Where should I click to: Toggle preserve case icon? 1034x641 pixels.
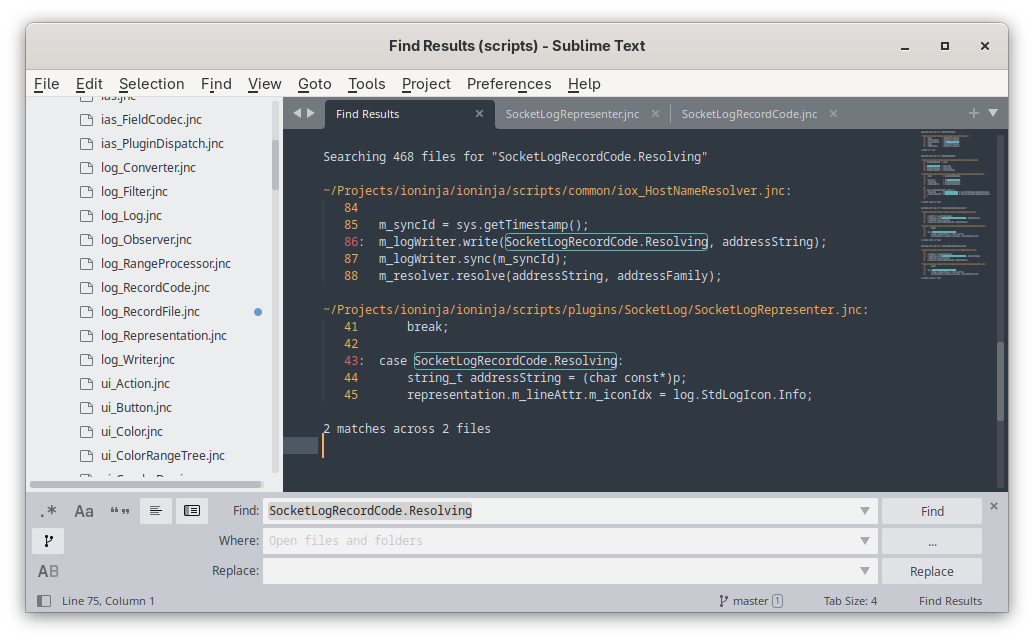tap(48, 571)
